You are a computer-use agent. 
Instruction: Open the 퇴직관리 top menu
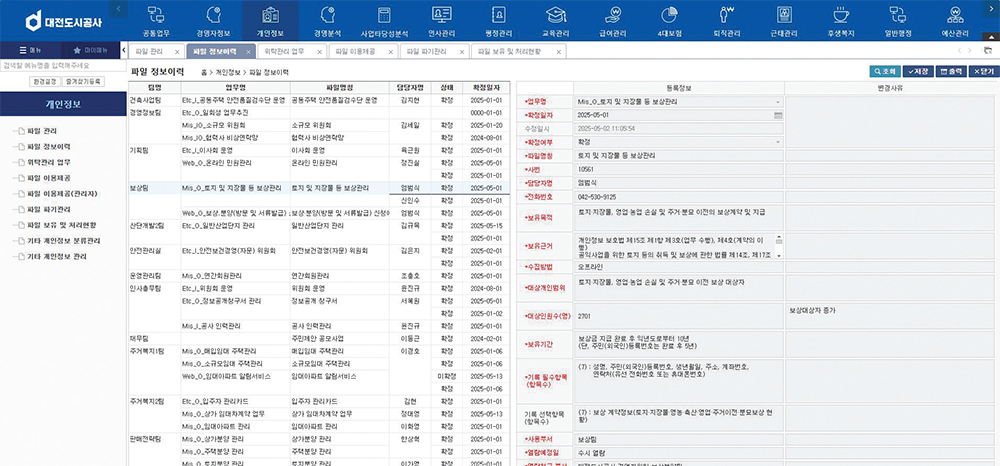coord(726,21)
